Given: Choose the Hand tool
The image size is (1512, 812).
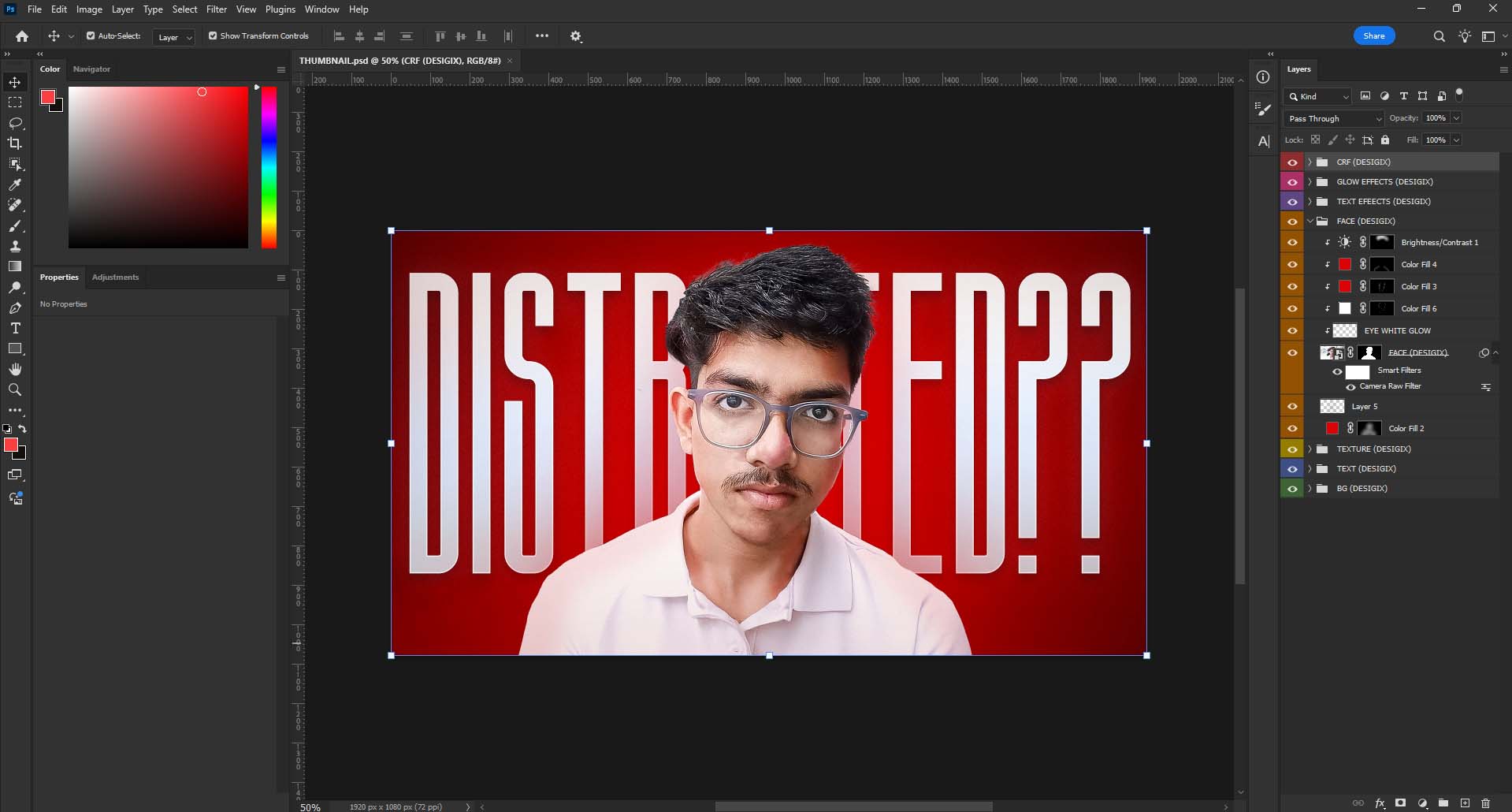Looking at the screenshot, I should point(15,369).
